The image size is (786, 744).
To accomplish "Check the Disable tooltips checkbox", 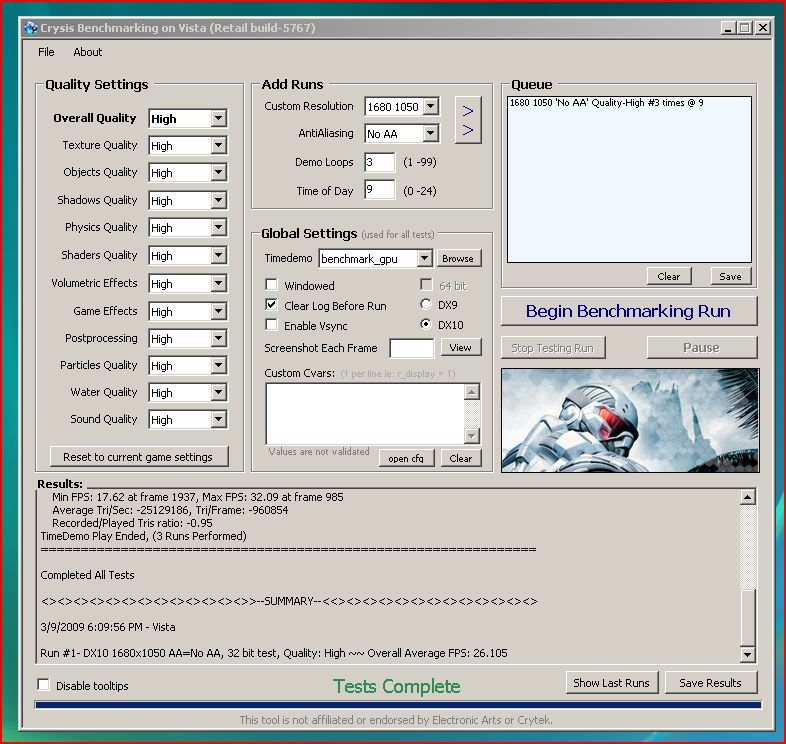I will click(x=44, y=685).
